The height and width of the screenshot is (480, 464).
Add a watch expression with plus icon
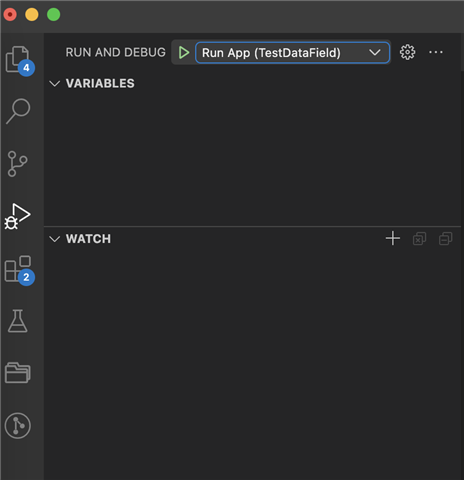(x=393, y=238)
